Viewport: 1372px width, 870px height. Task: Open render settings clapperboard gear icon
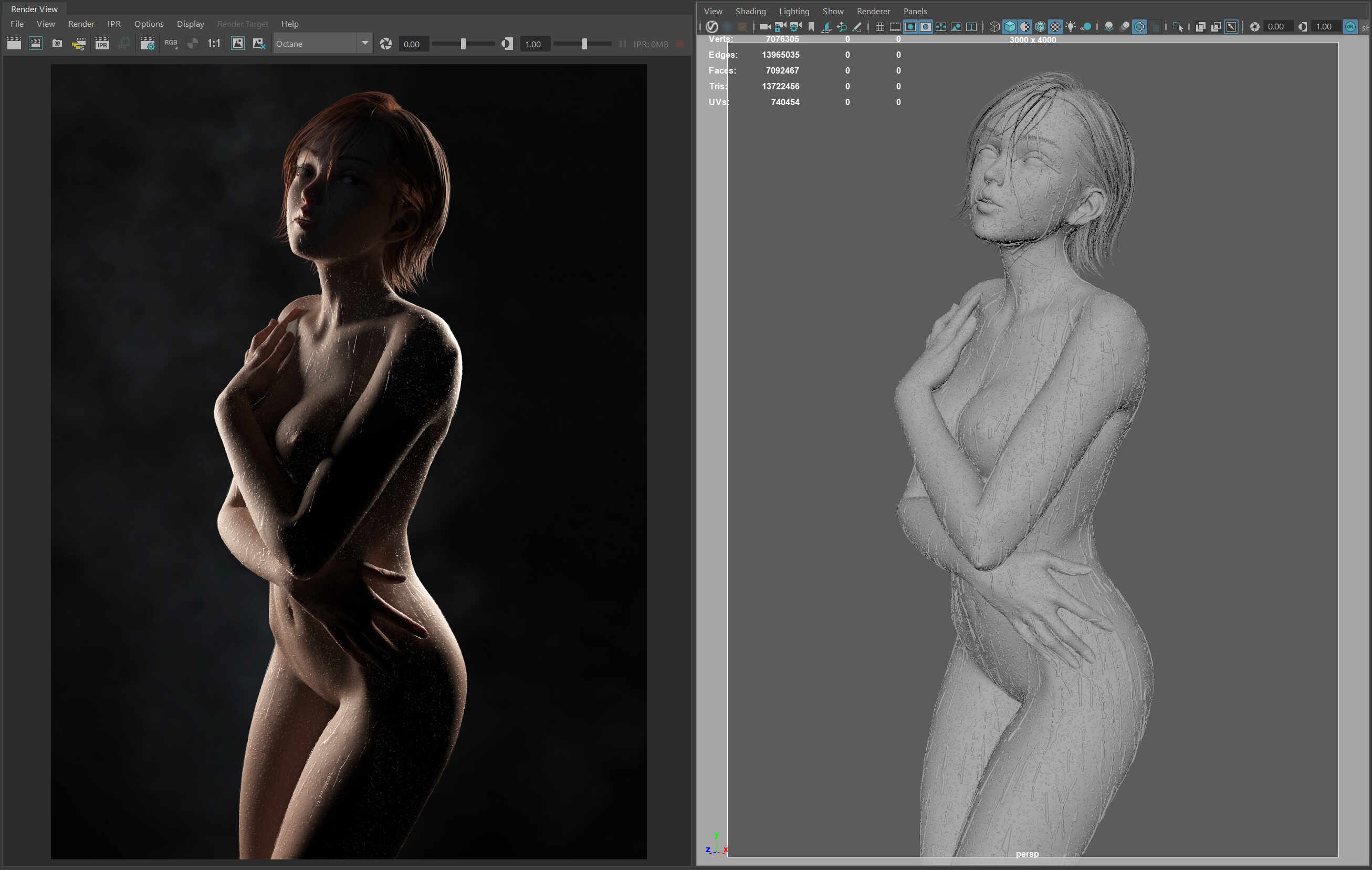(x=147, y=44)
